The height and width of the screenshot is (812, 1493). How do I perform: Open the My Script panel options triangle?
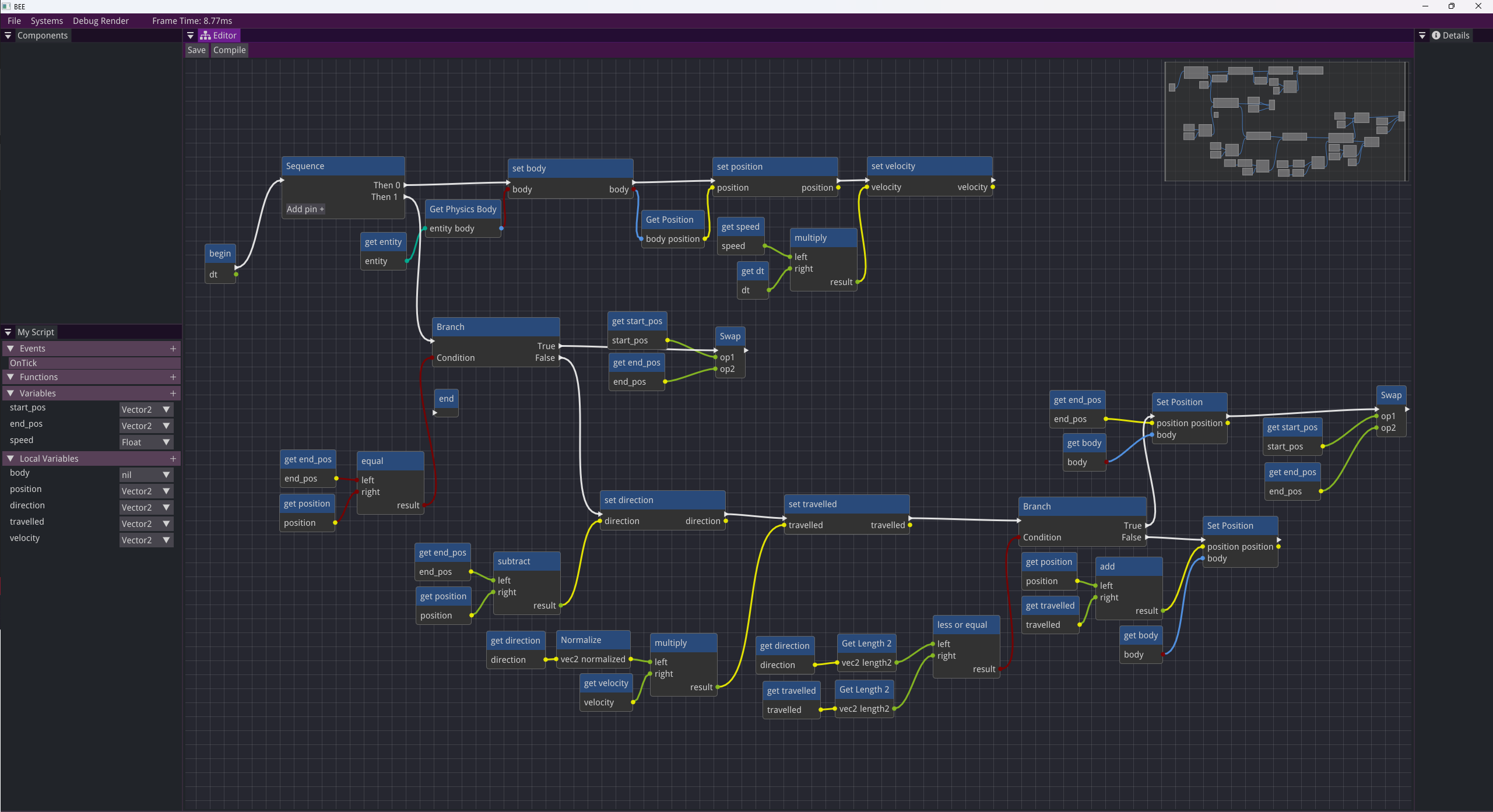tap(8, 332)
